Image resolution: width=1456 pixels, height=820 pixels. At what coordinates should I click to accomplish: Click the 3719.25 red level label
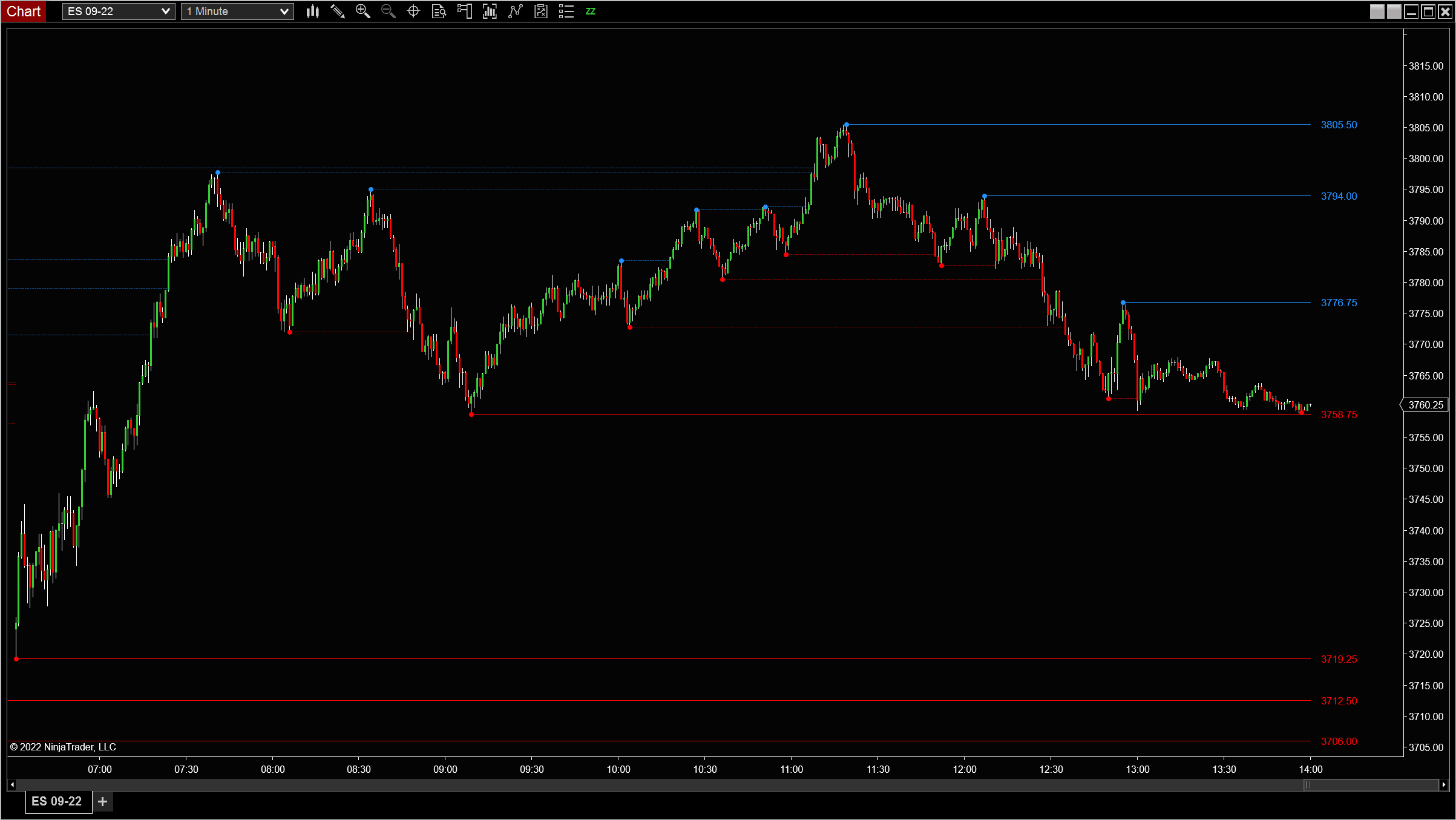pos(1339,659)
